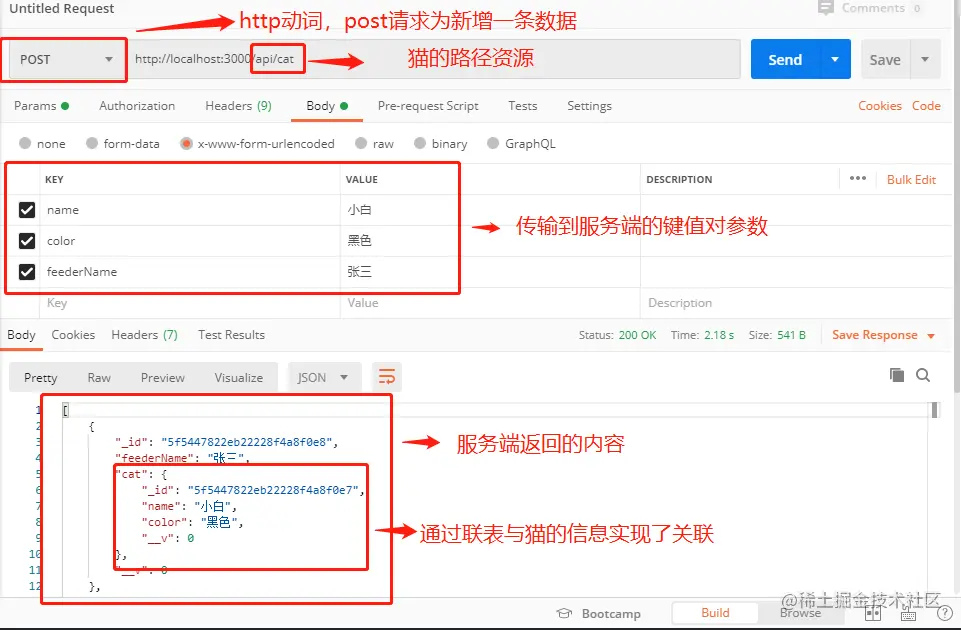Open the JSON format dropdown
Viewport: 961px width, 630px height.
click(x=324, y=377)
